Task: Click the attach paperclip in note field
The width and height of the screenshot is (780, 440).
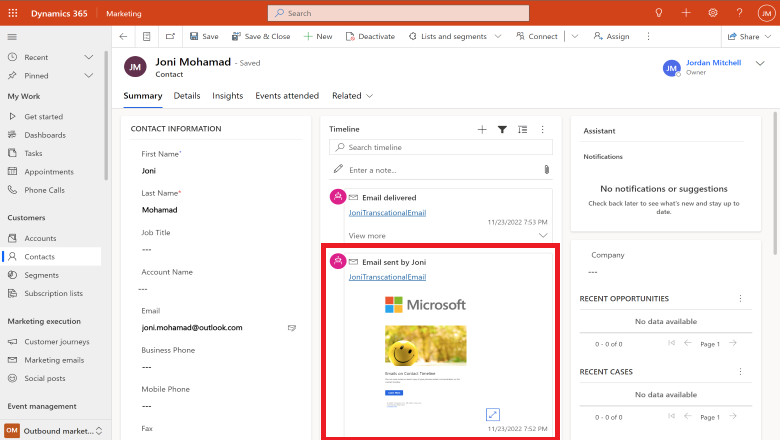Action: (x=546, y=170)
